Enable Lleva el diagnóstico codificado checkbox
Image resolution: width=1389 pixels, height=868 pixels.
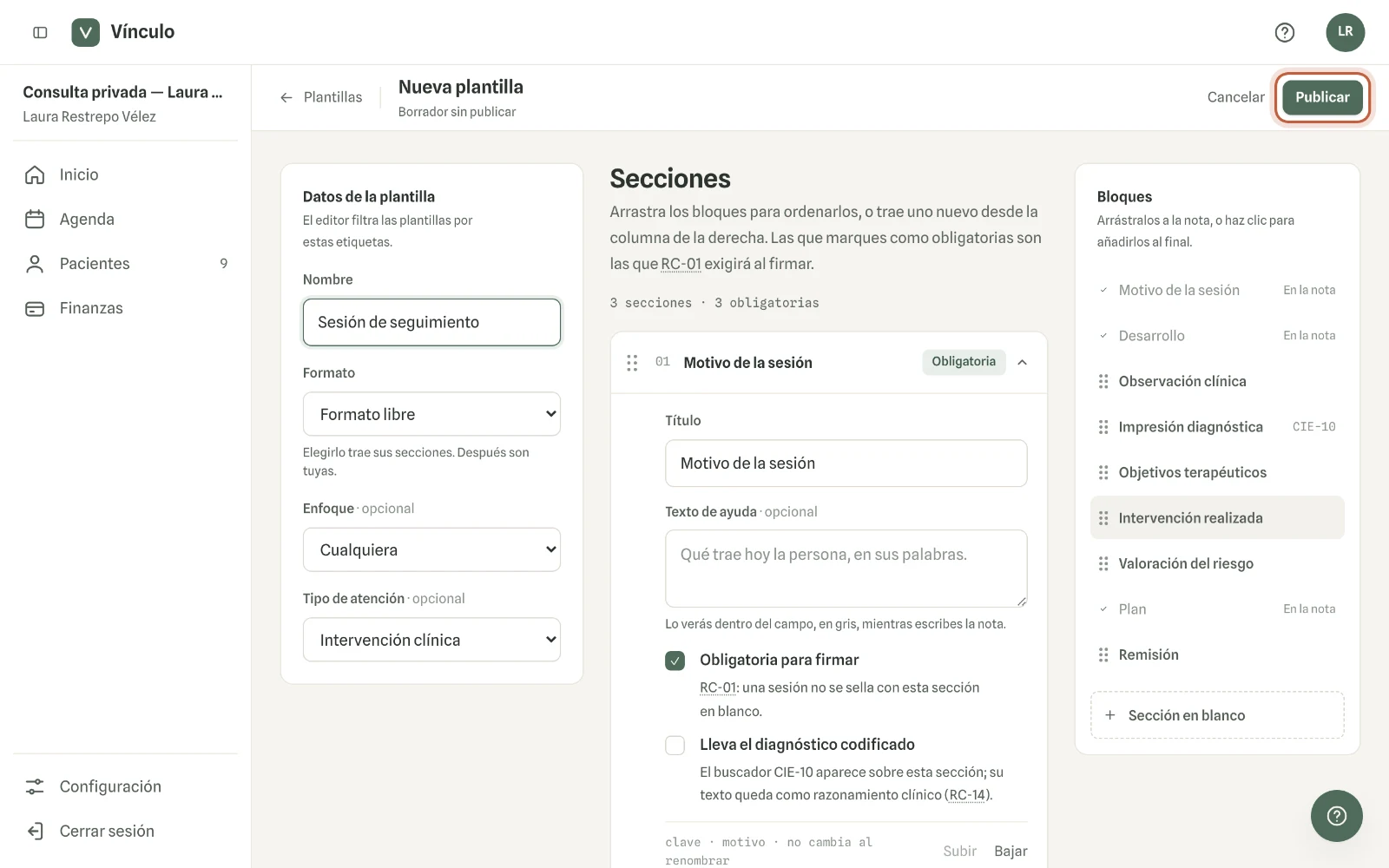675,745
